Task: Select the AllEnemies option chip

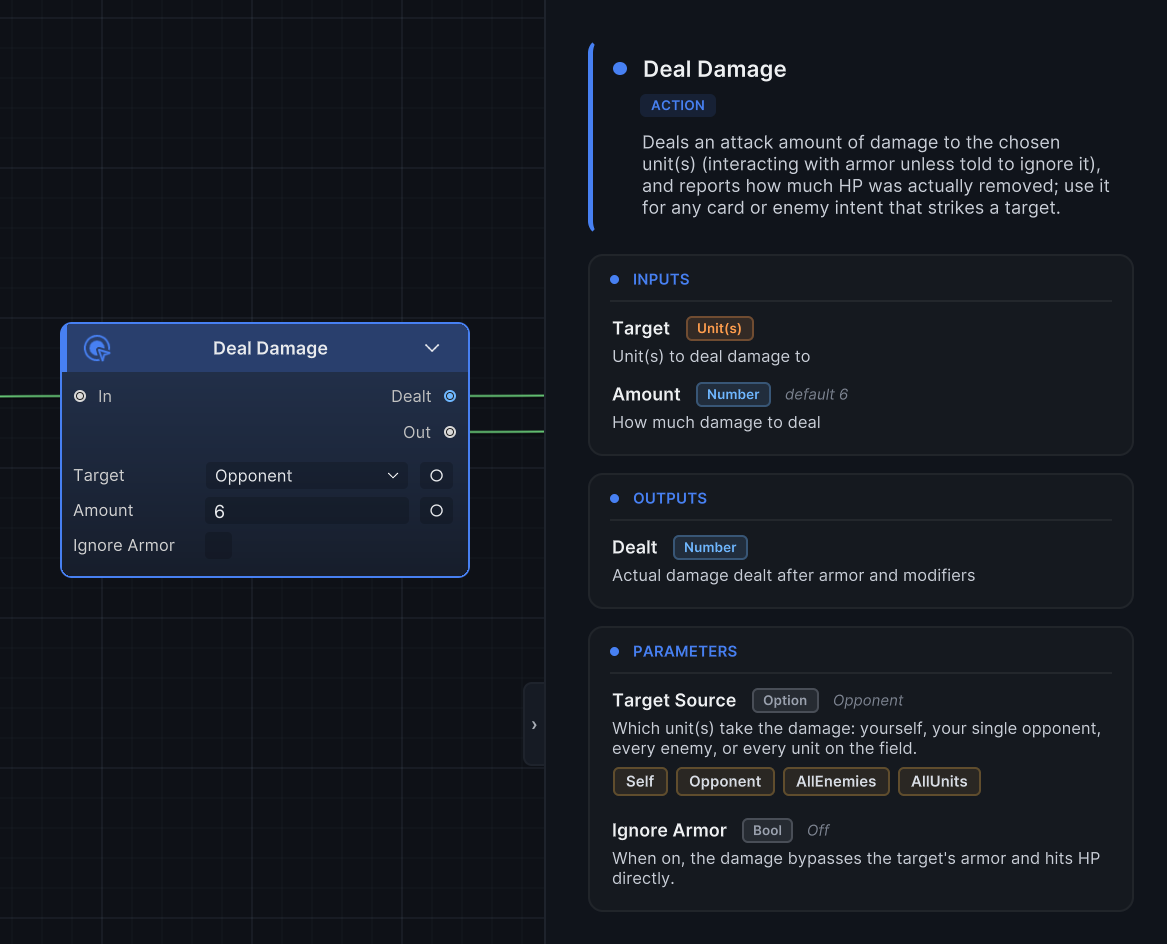Action: click(x=836, y=782)
